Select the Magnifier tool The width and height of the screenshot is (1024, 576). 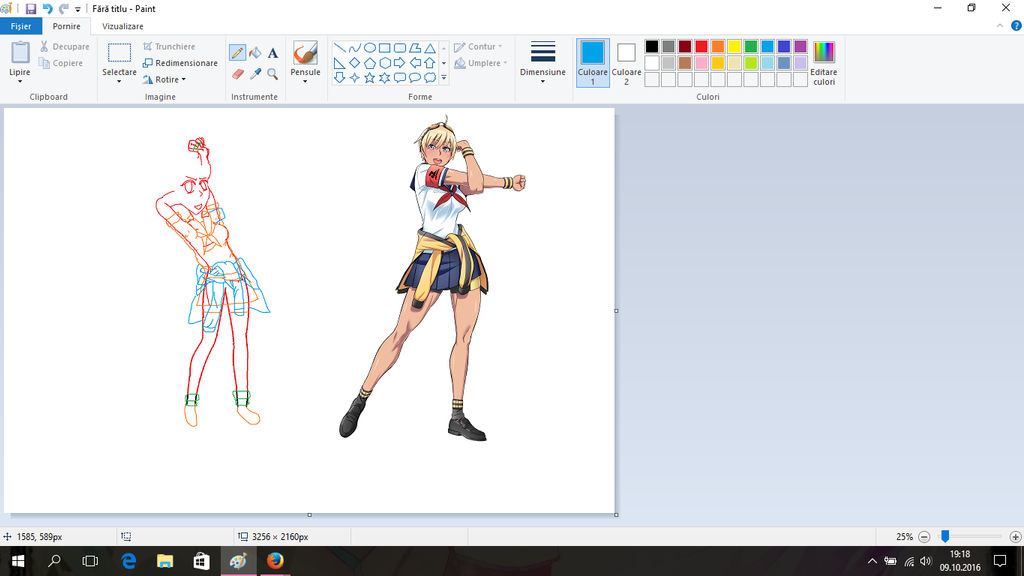coord(273,74)
